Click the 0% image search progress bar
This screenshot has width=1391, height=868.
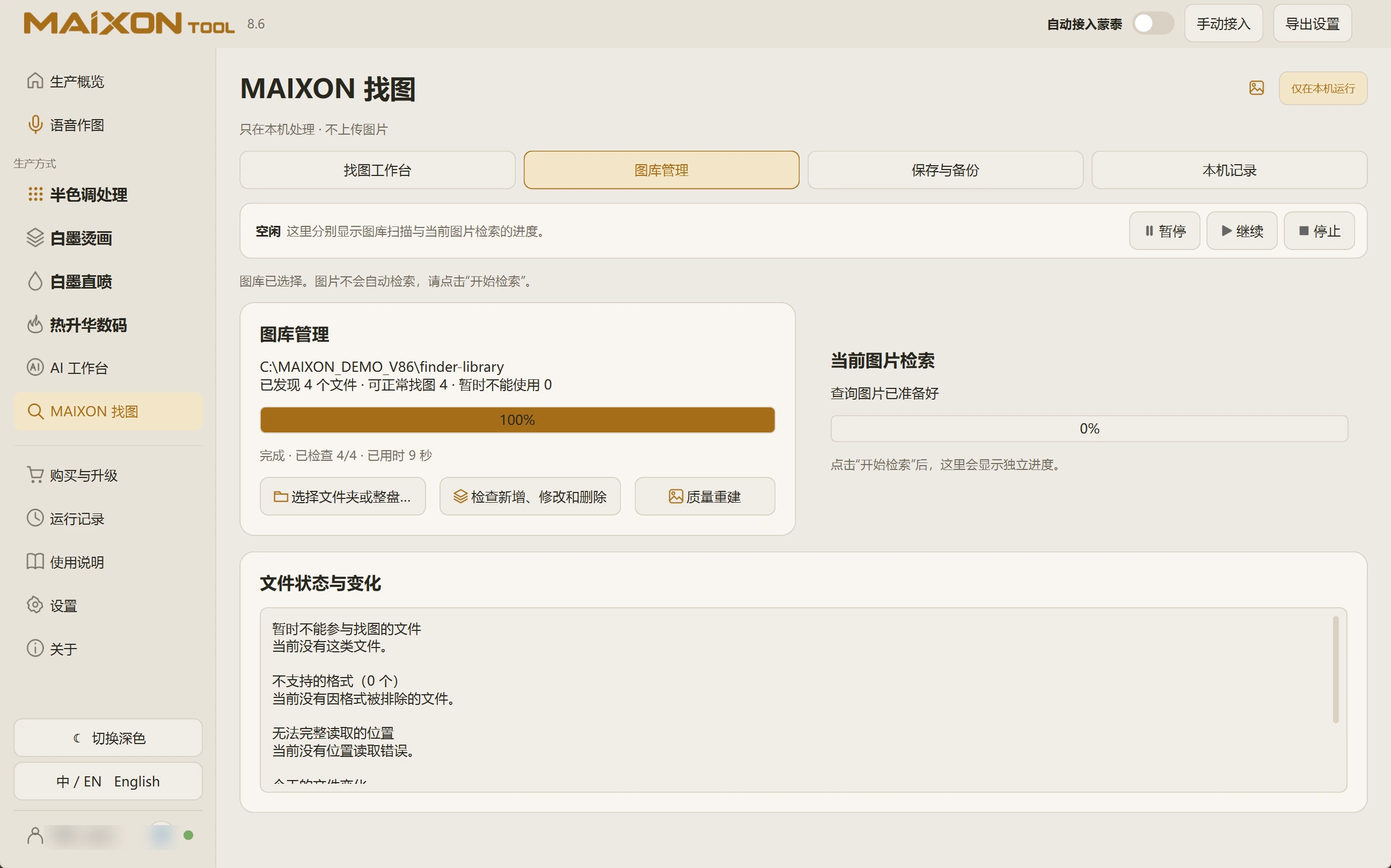(x=1089, y=428)
